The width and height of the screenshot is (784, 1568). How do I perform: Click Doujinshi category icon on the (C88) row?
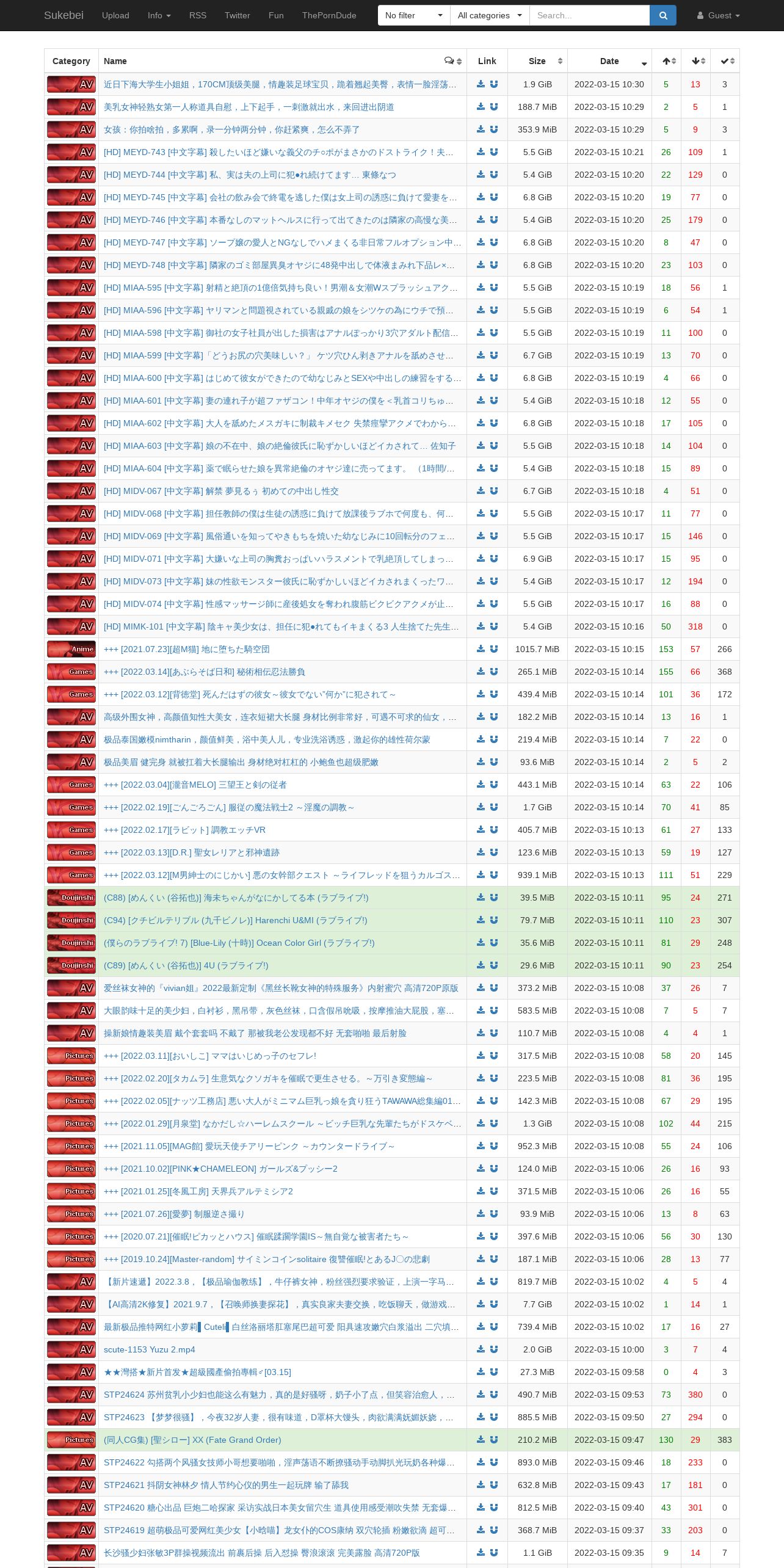(x=71, y=898)
